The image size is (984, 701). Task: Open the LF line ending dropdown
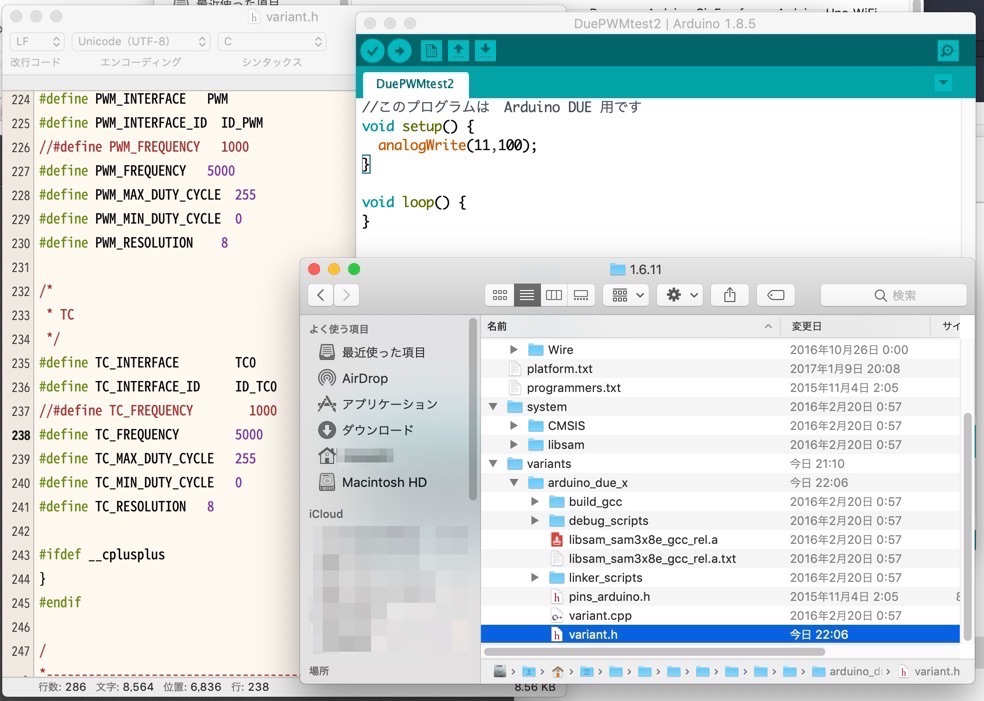[x=36, y=41]
